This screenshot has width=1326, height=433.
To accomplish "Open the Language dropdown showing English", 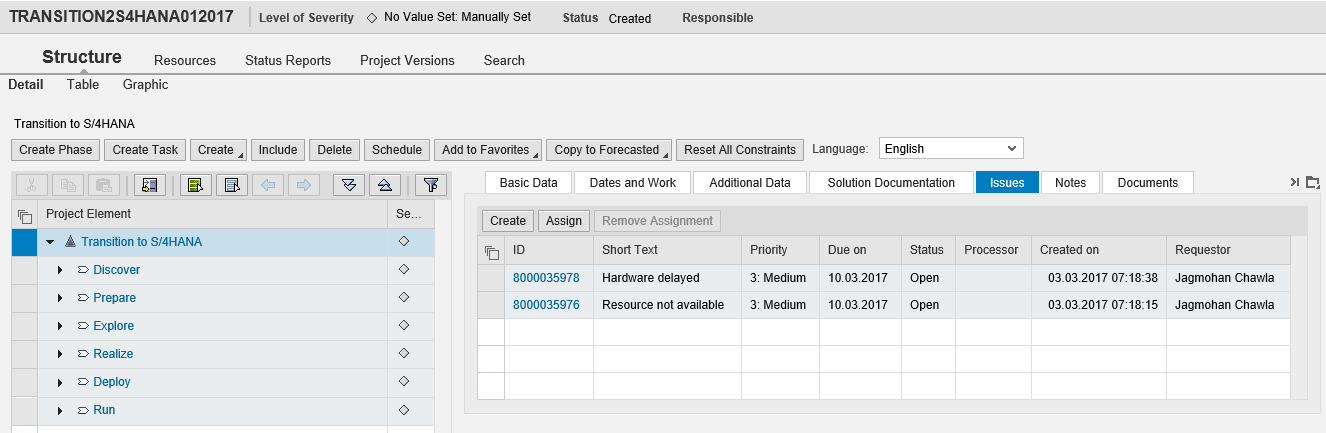I will 951,148.
